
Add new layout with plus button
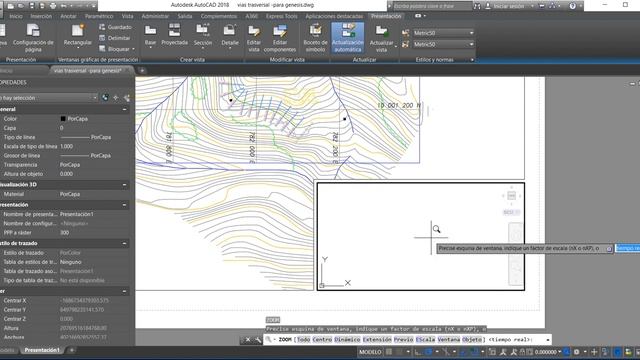point(72,350)
